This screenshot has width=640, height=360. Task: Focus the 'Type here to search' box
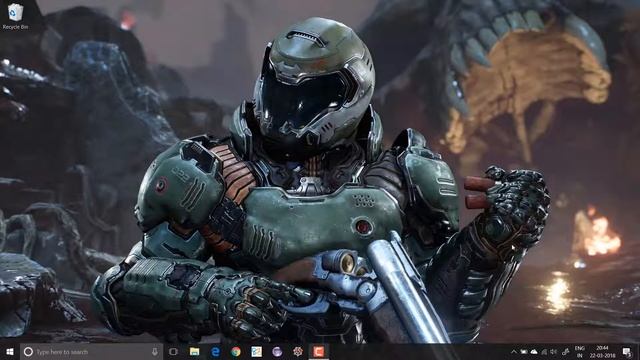[91, 351]
